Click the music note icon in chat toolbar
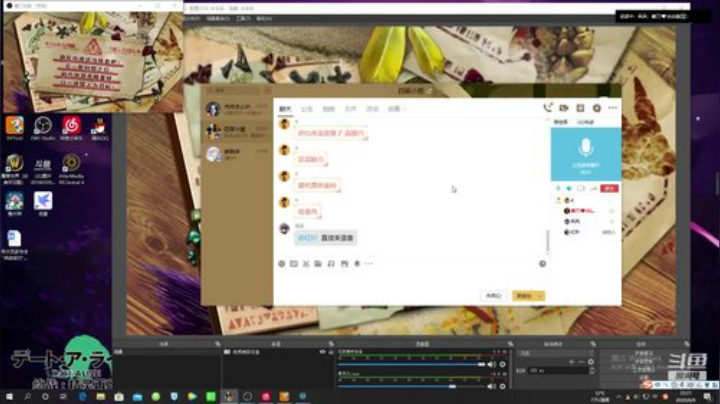This screenshot has width=720, height=404. click(x=331, y=264)
